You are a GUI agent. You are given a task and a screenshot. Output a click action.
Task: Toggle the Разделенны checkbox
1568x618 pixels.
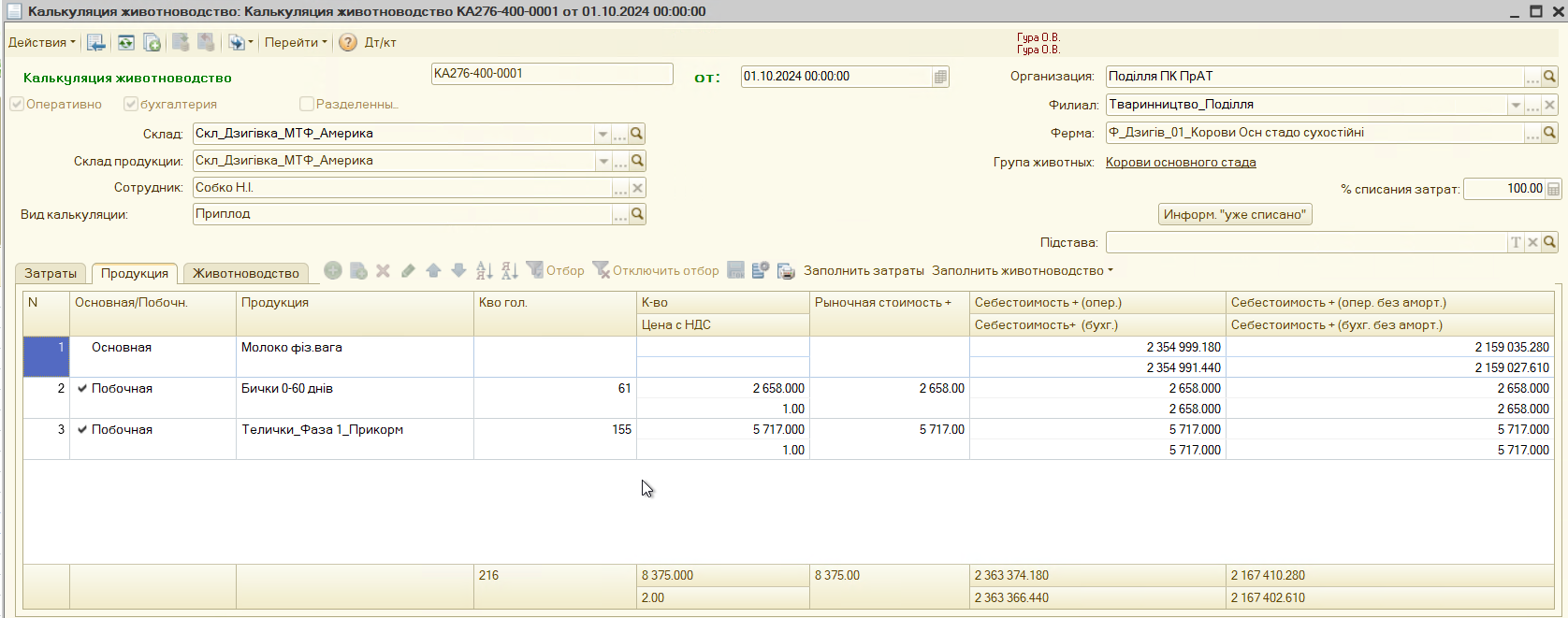306,104
